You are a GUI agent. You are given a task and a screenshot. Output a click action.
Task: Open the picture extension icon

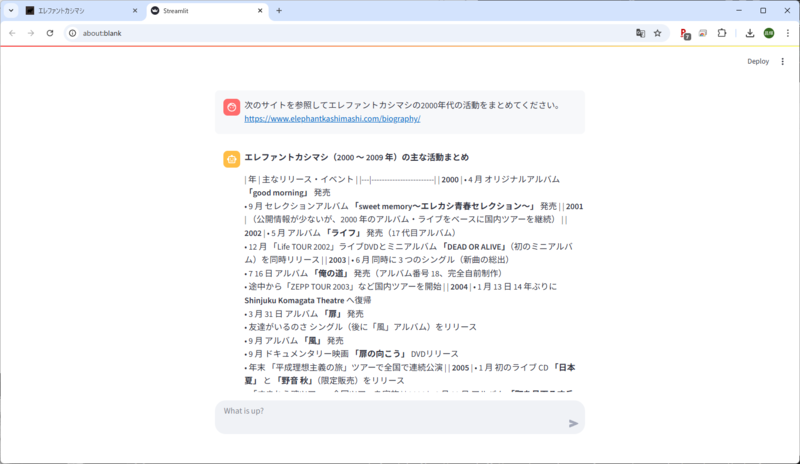click(703, 33)
